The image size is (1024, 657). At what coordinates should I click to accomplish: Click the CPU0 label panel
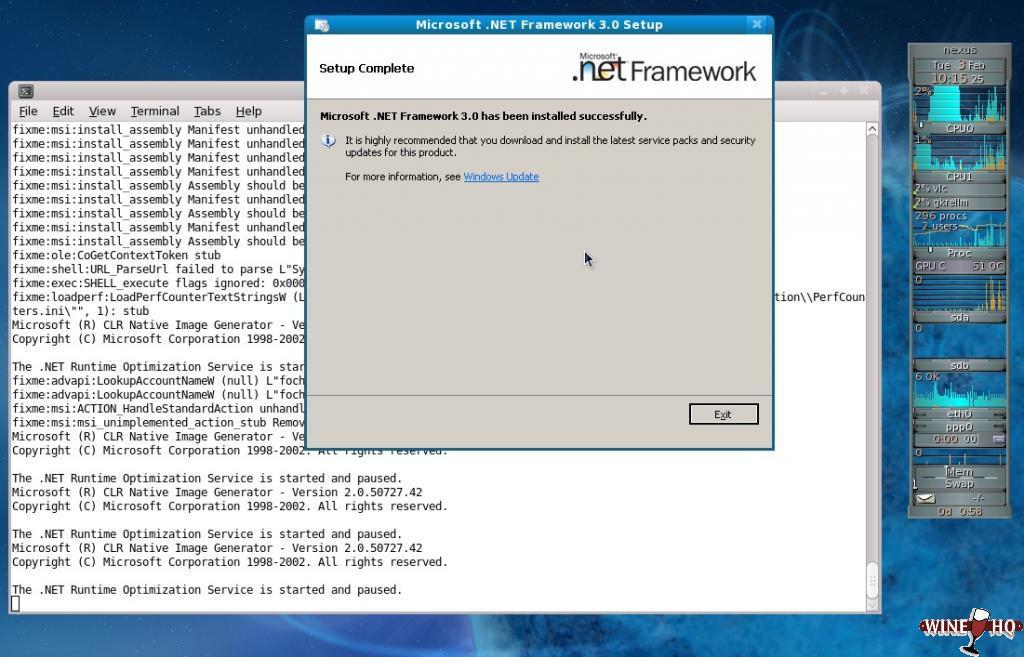click(959, 128)
